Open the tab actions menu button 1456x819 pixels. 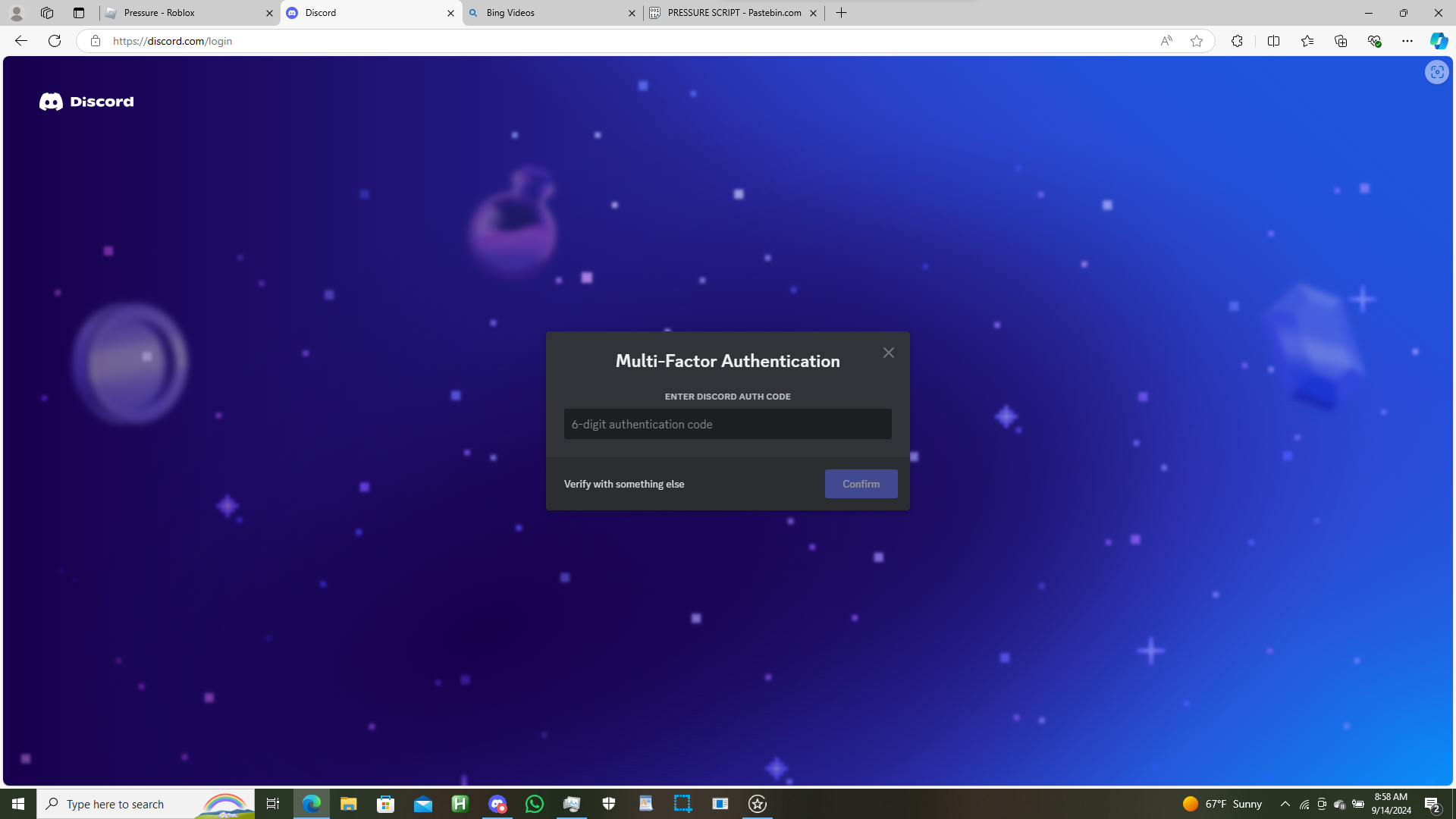(x=79, y=13)
